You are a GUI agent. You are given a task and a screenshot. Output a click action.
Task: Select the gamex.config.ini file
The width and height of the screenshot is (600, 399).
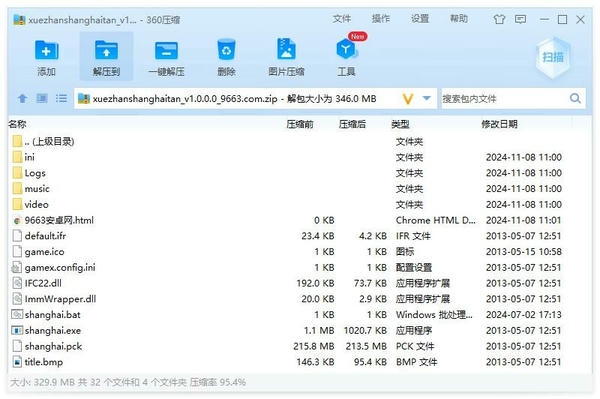pos(300,267)
